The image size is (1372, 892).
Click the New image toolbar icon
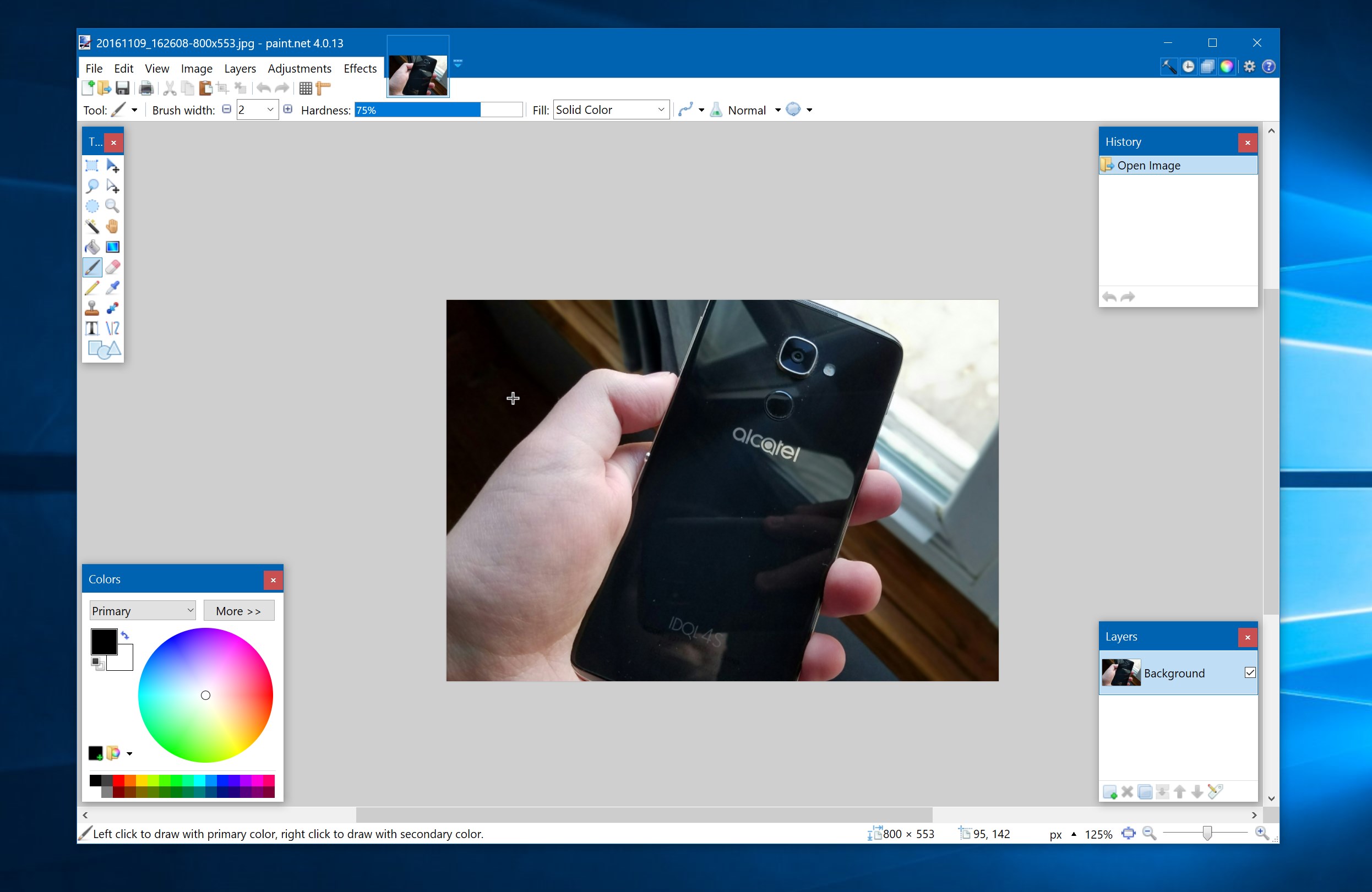[x=88, y=88]
